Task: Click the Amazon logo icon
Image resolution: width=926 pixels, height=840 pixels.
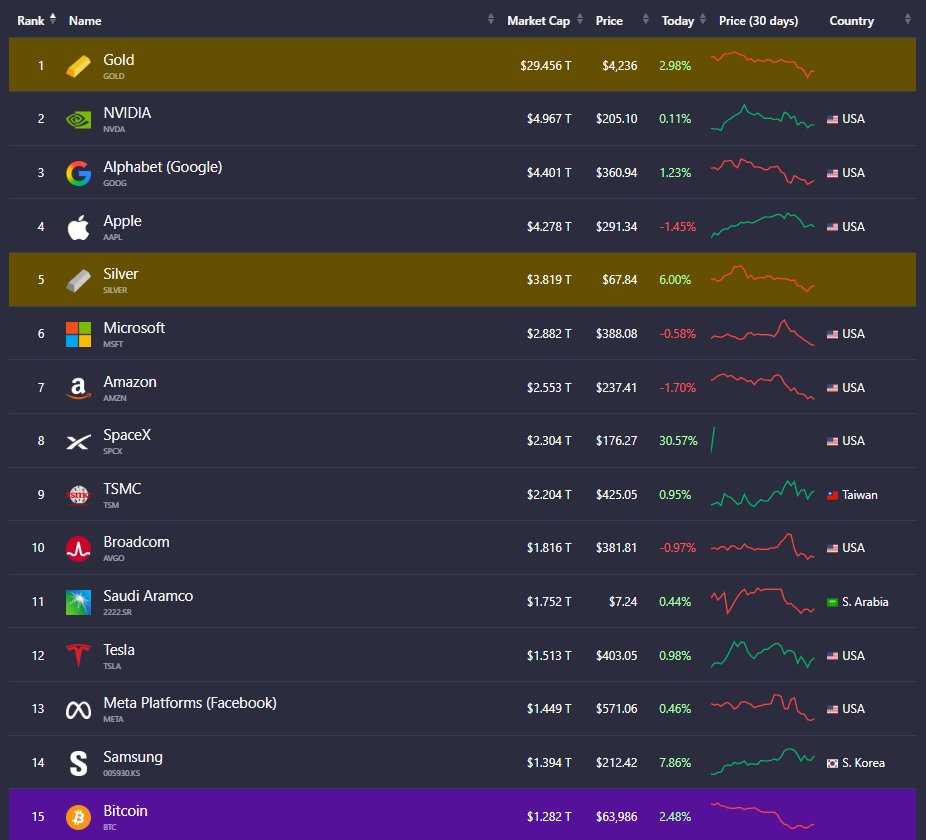Action: click(78, 388)
